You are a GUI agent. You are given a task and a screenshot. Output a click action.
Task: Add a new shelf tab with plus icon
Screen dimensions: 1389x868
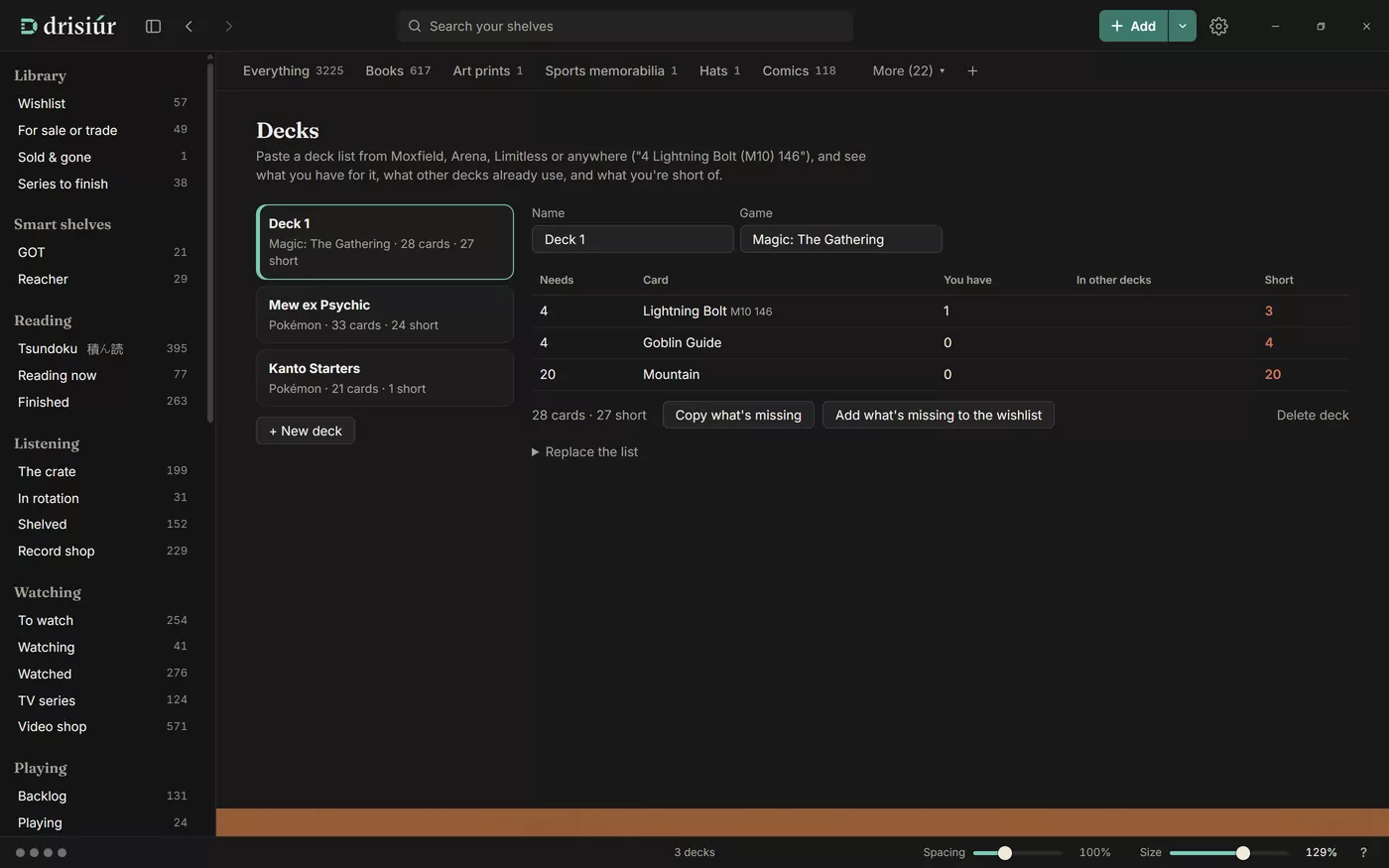pos(972,70)
